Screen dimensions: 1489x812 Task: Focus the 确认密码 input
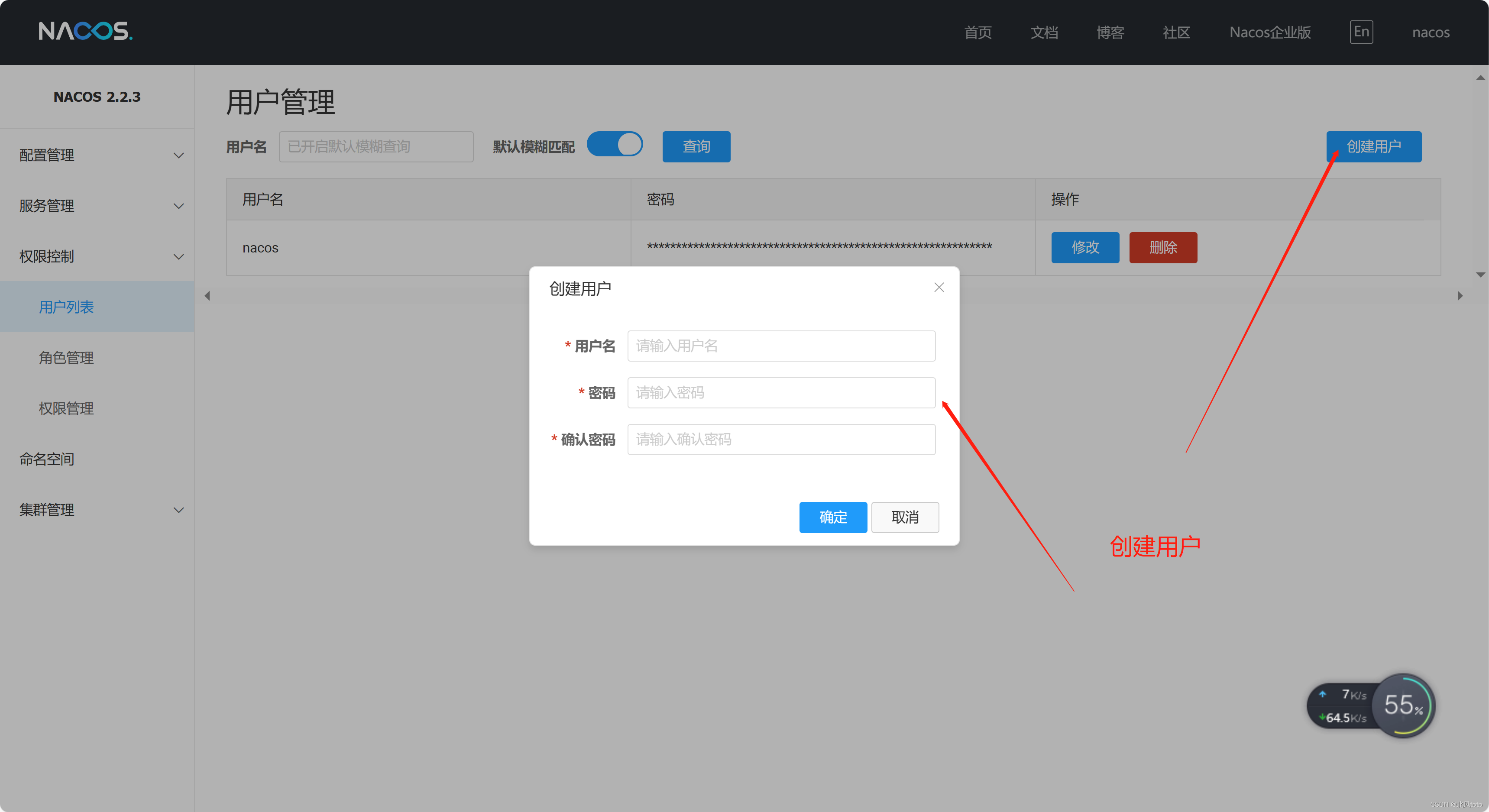pyautogui.click(x=781, y=440)
